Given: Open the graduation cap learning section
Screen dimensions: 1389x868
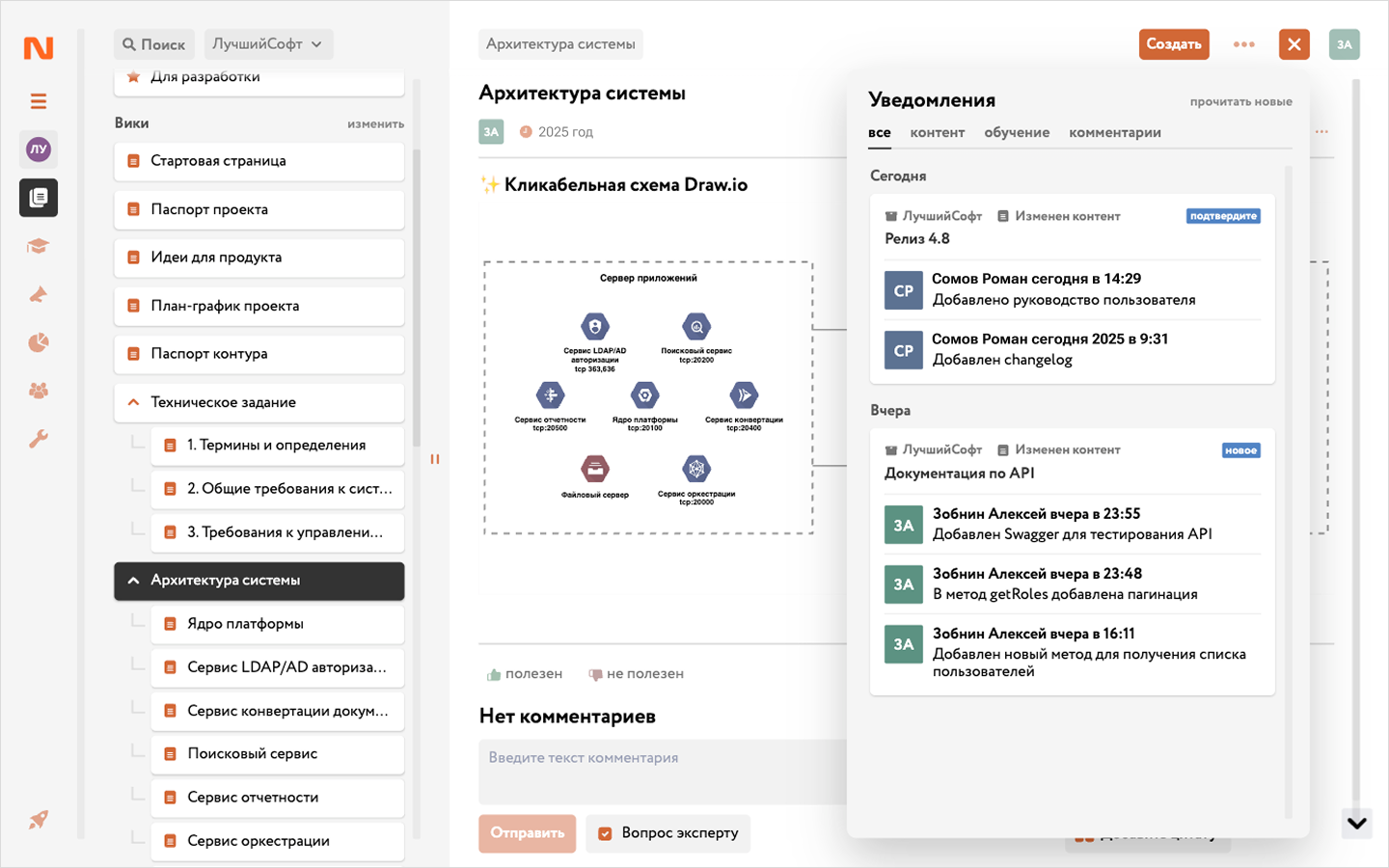Looking at the screenshot, I should pos(39,246).
